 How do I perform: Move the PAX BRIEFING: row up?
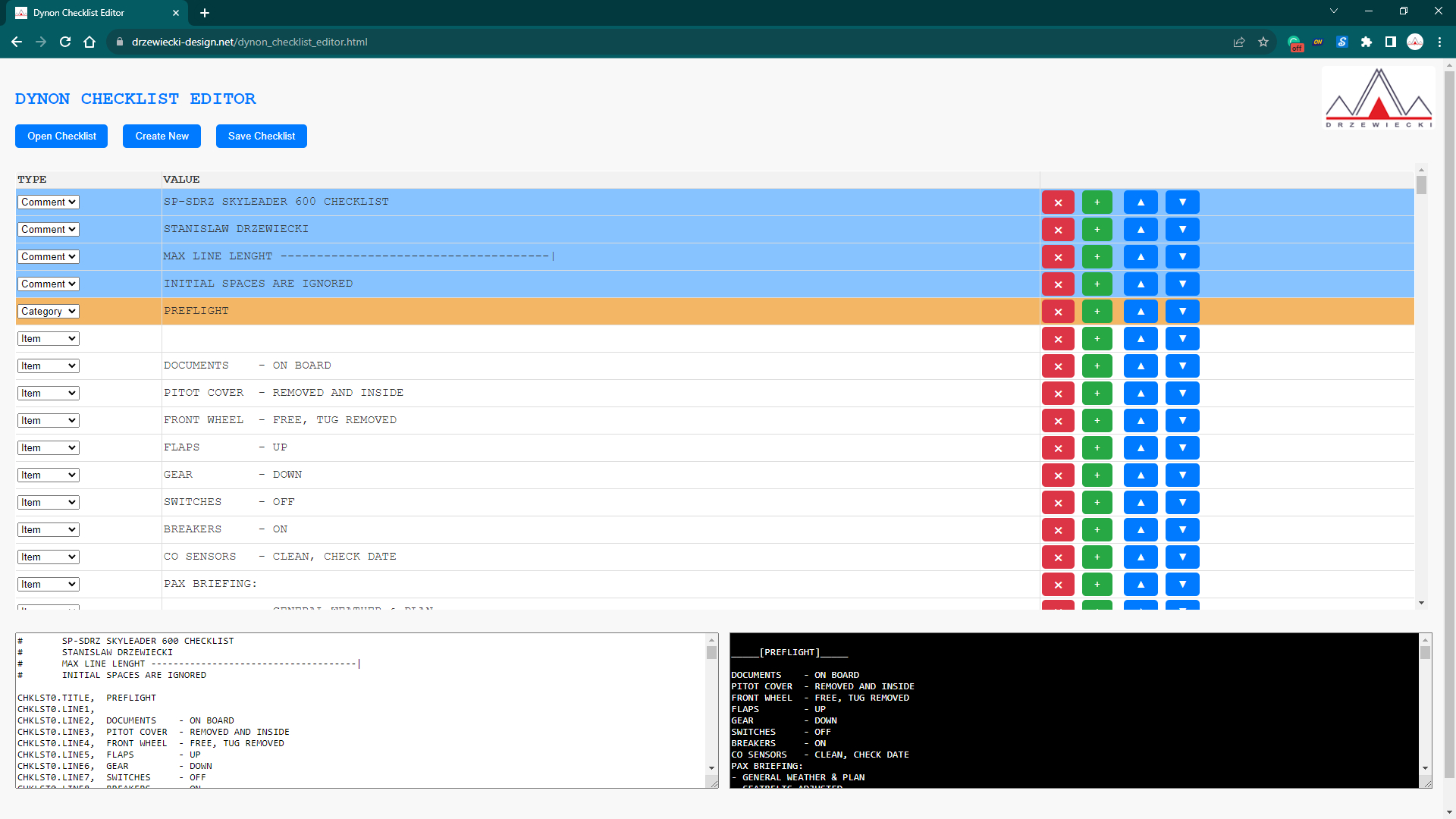point(1141,585)
